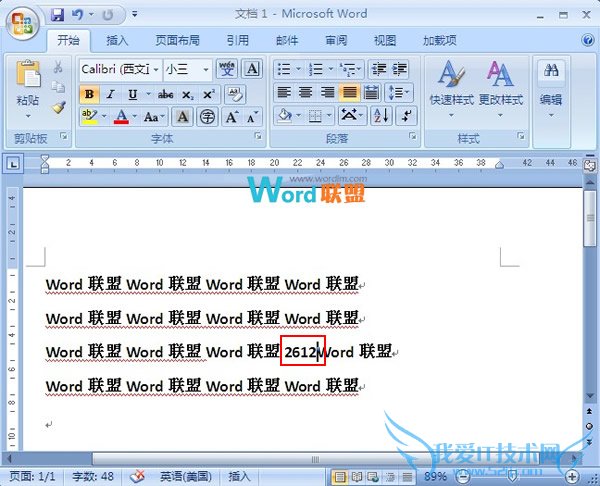Apply shading paint bucket fill
The width and height of the screenshot is (600, 486).
click(x=285, y=115)
